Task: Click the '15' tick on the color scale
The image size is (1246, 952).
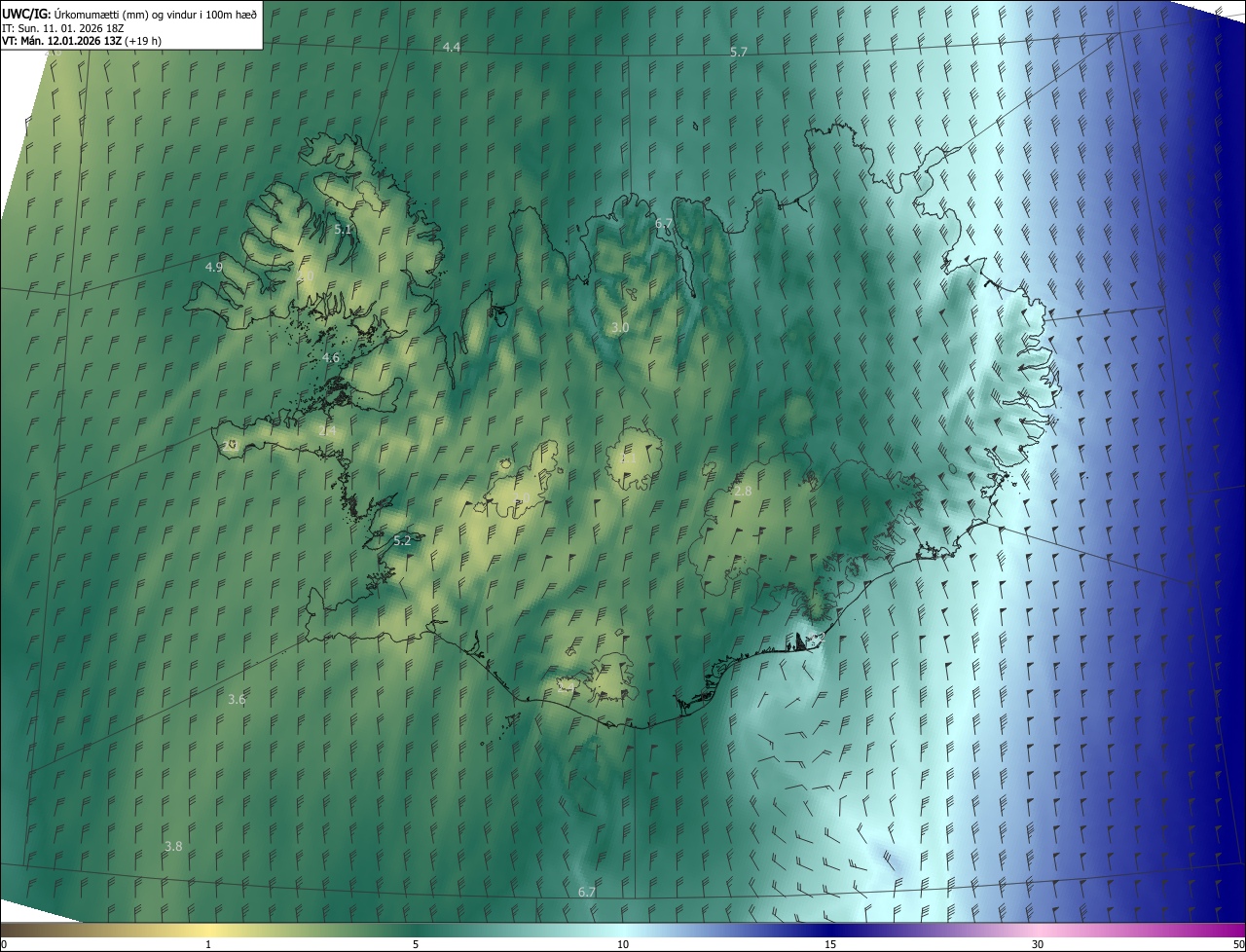Action: point(830,944)
